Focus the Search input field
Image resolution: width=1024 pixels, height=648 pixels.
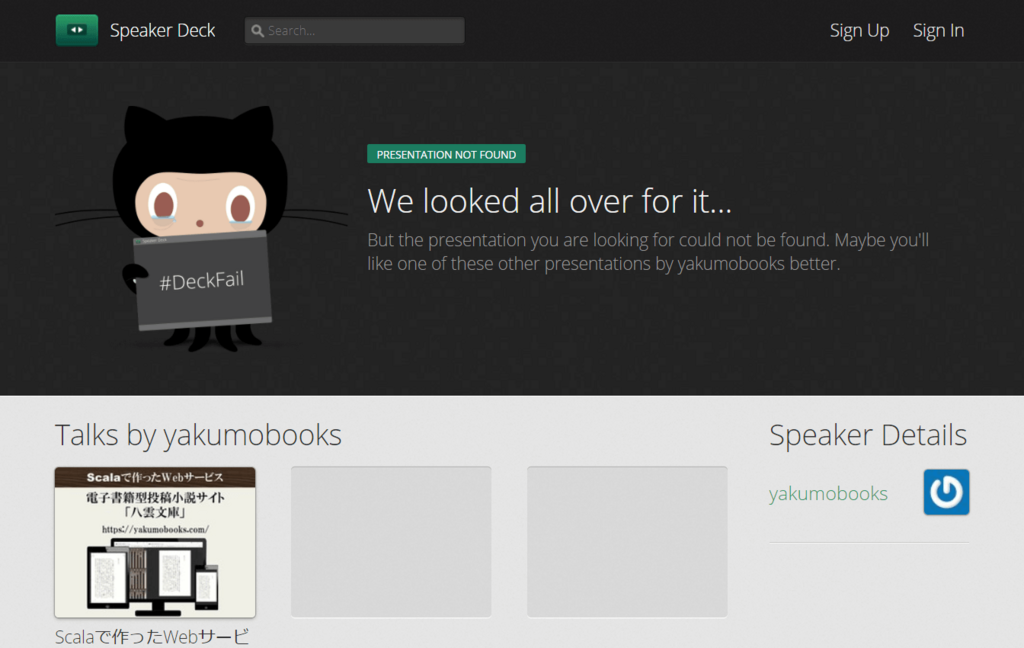355,31
